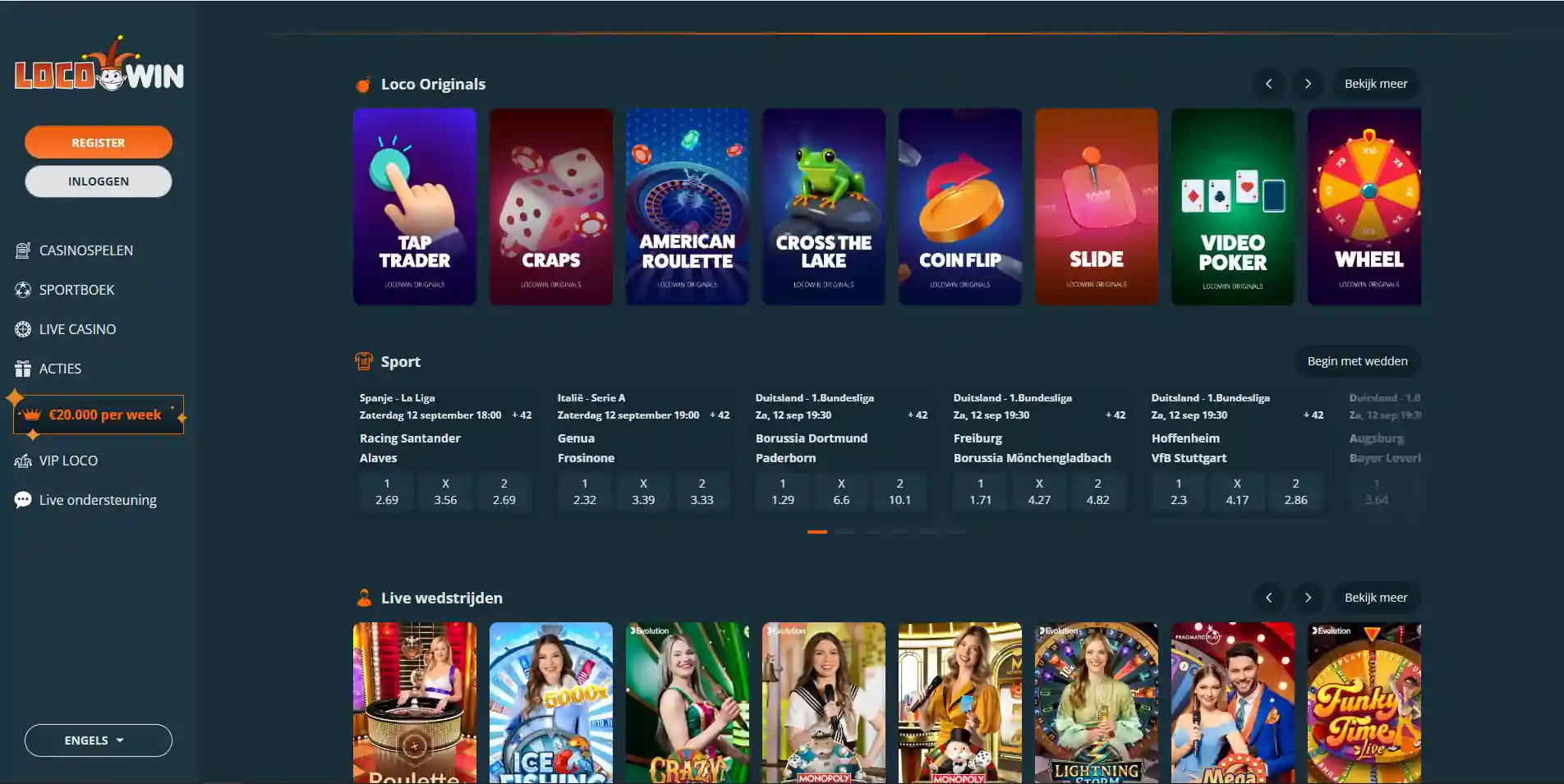This screenshot has width=1564, height=784.
Task: Open +42 markets for Genua match
Action: click(x=720, y=415)
